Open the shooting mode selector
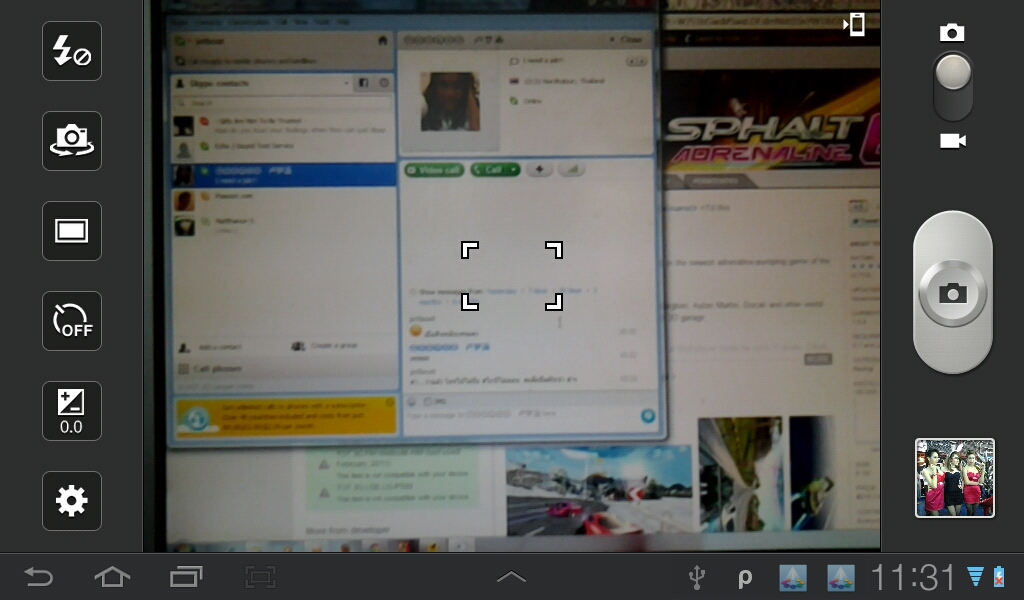Image resolution: width=1024 pixels, height=600 pixels. [x=72, y=231]
